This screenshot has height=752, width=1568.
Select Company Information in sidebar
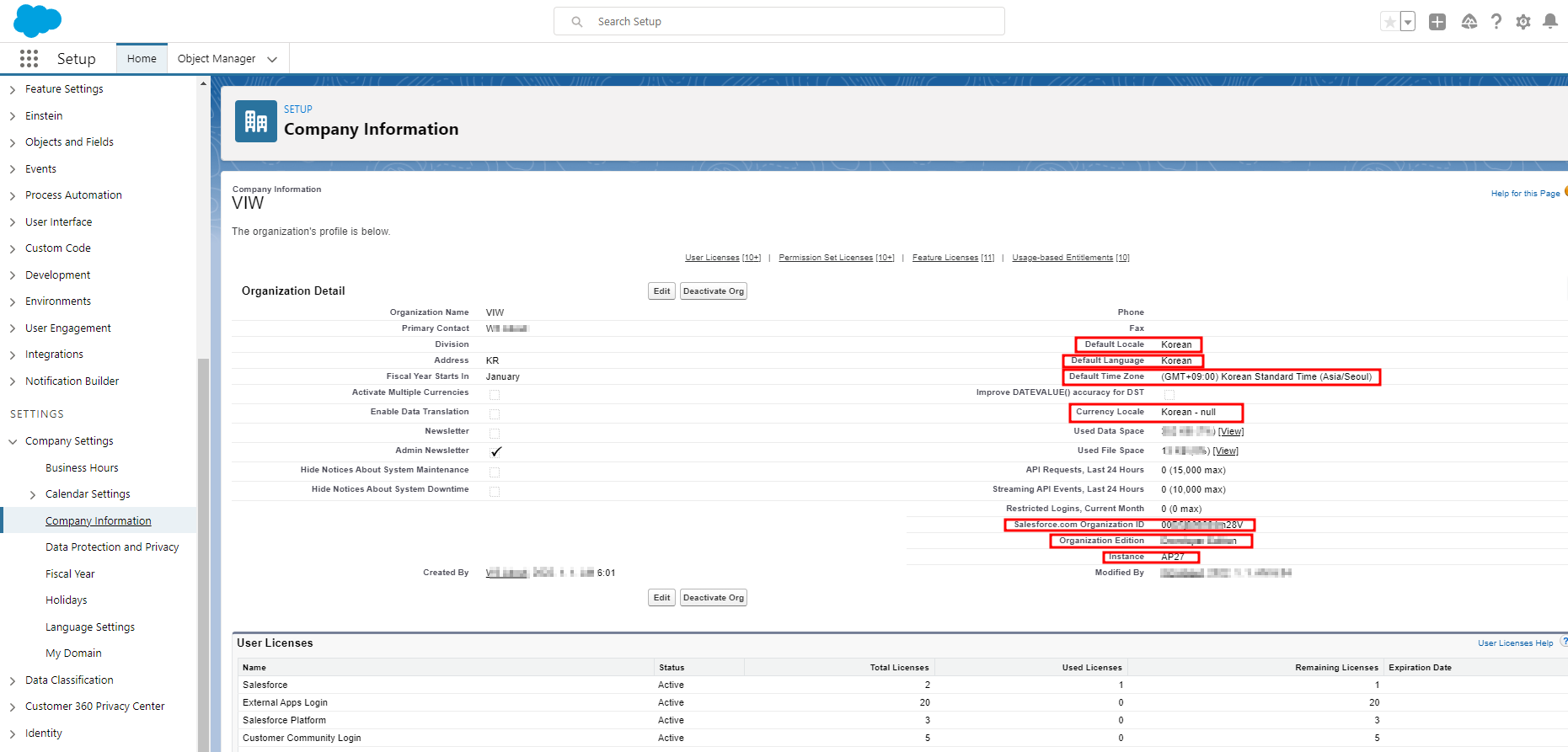(99, 521)
